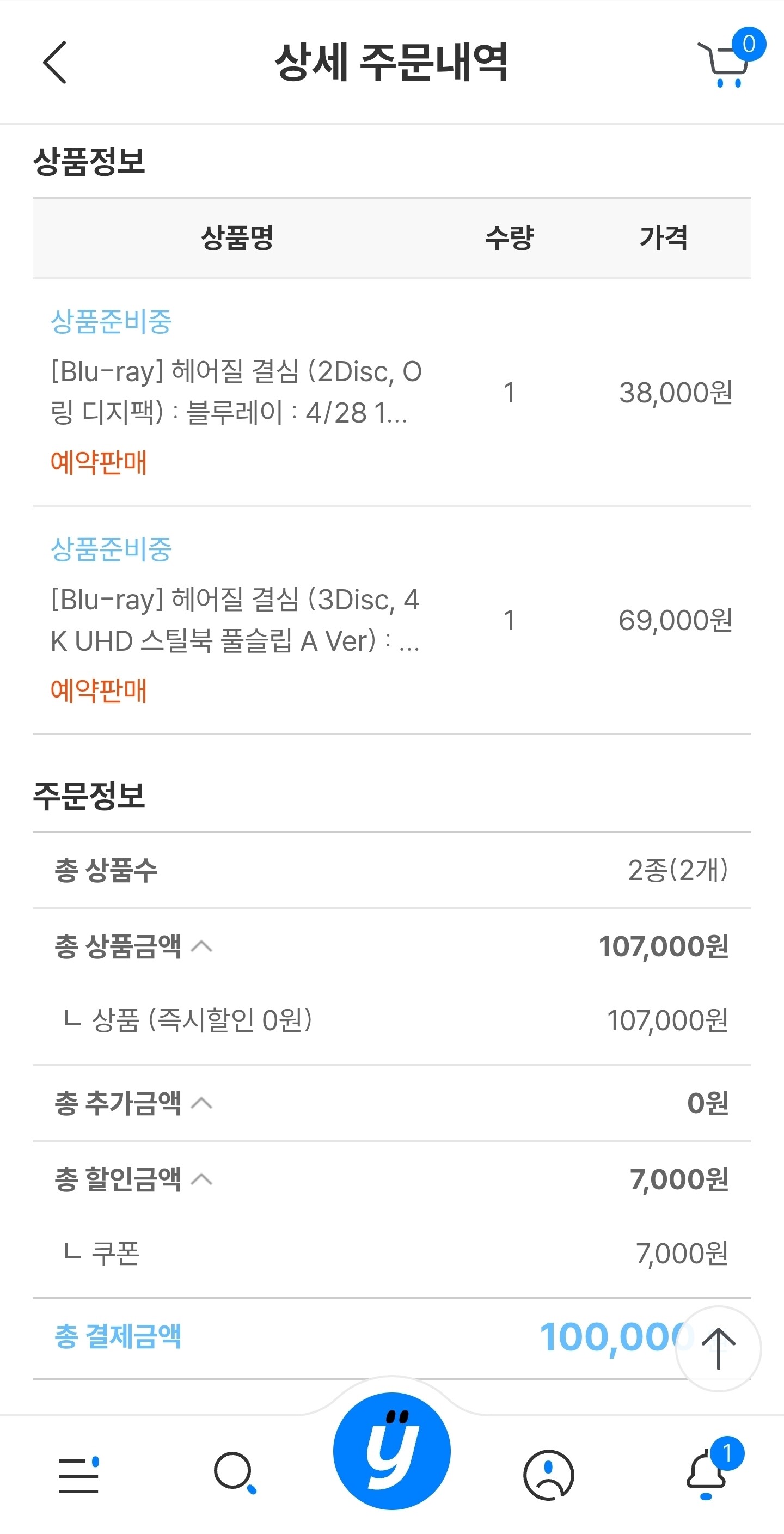Tap second item's 상품준비중 status

coord(111,549)
